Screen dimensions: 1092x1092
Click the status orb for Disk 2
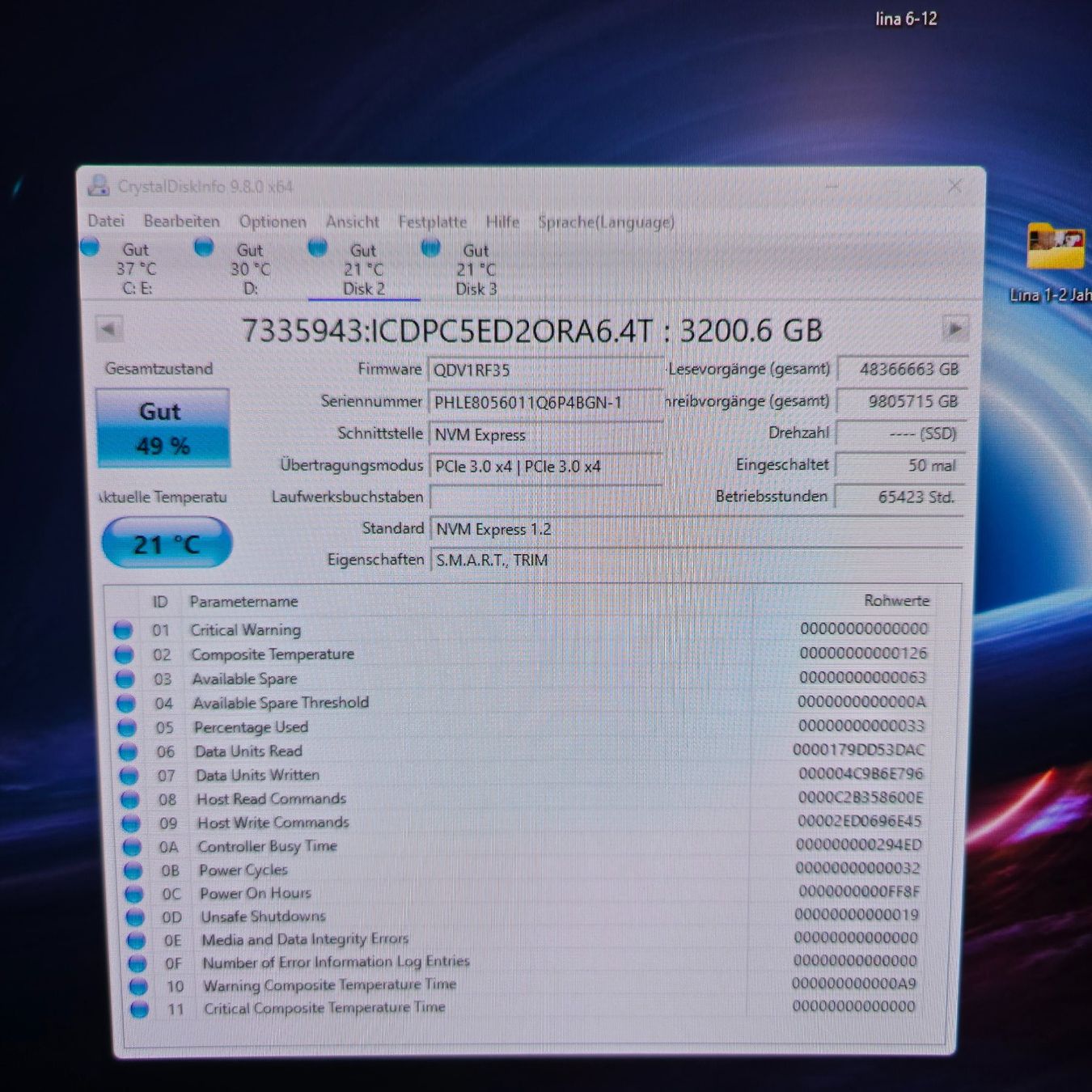tap(318, 247)
